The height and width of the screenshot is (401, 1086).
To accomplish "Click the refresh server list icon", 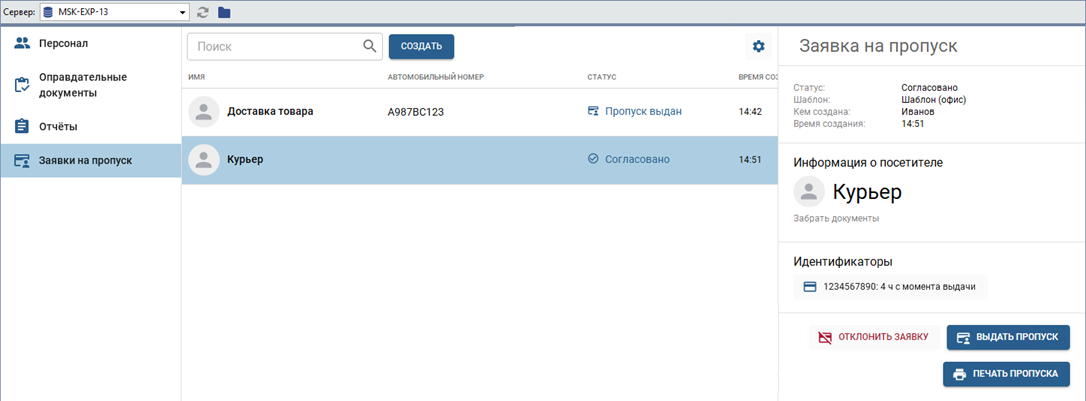I will pos(203,12).
